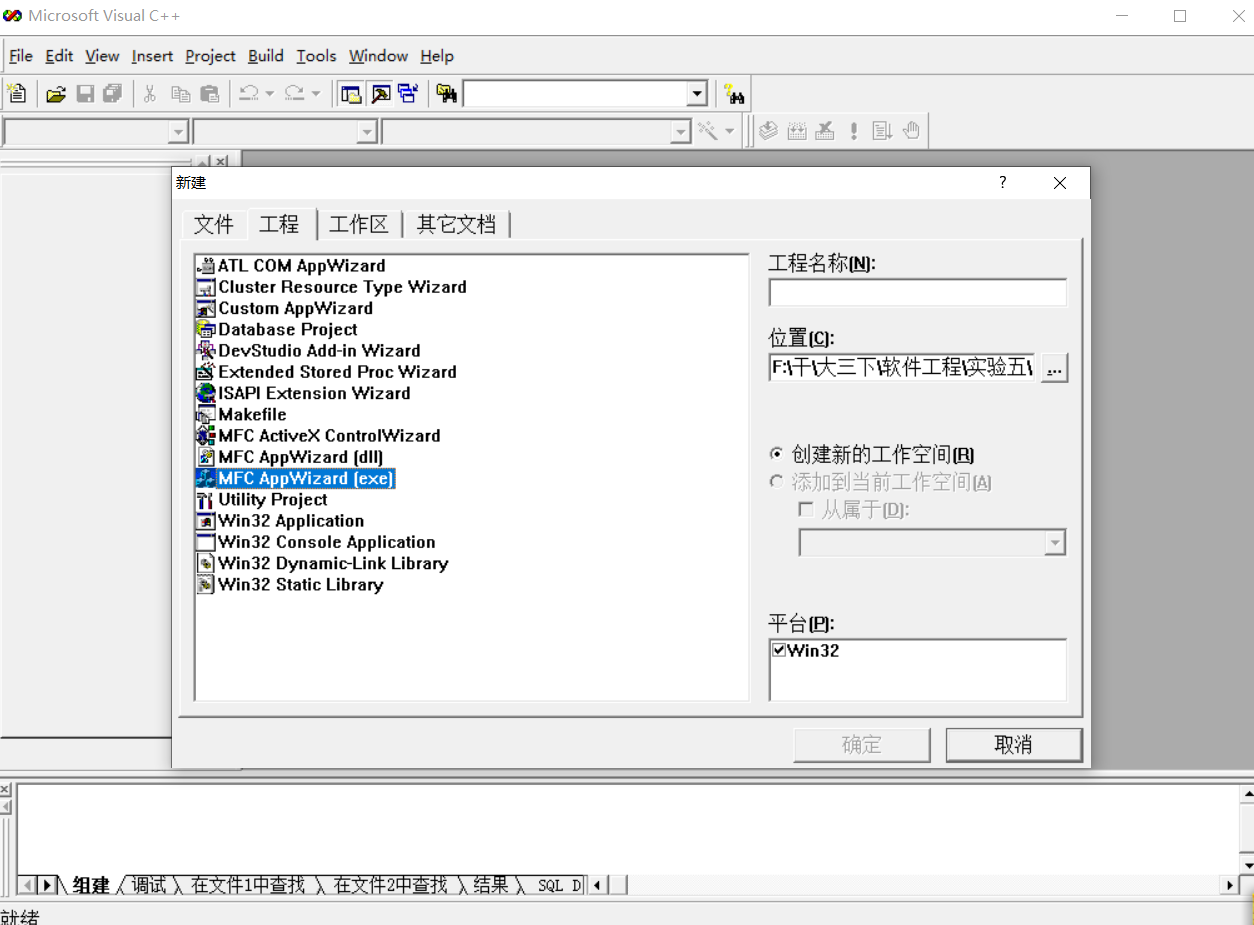The height and width of the screenshot is (925, 1254).
Task: Click the New Text File toolbar icon
Action: point(17,94)
